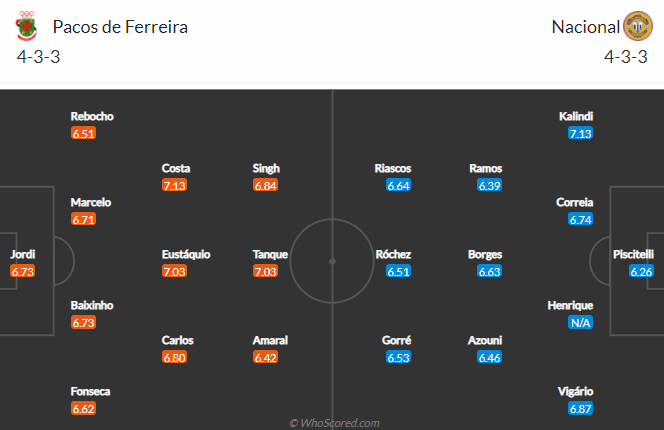Viewport: 664px width, 430px height.
Task: Click Henrique's N/A rating badge
Action: tap(580, 323)
